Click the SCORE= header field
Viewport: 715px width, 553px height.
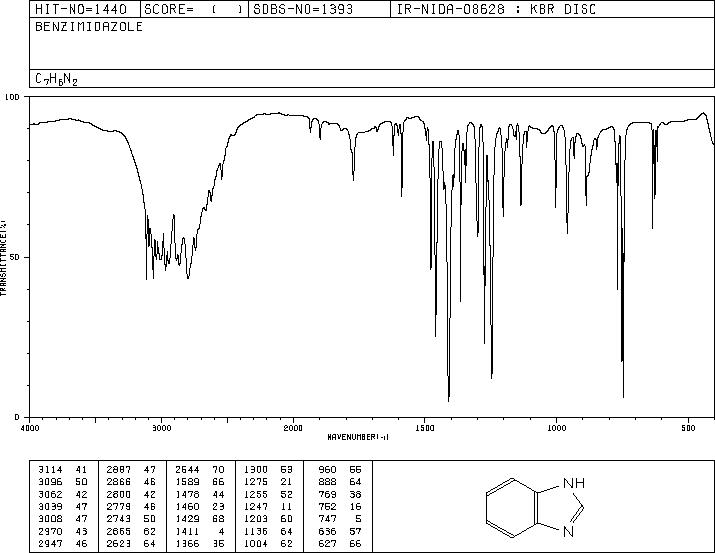pyautogui.click(x=194, y=9)
